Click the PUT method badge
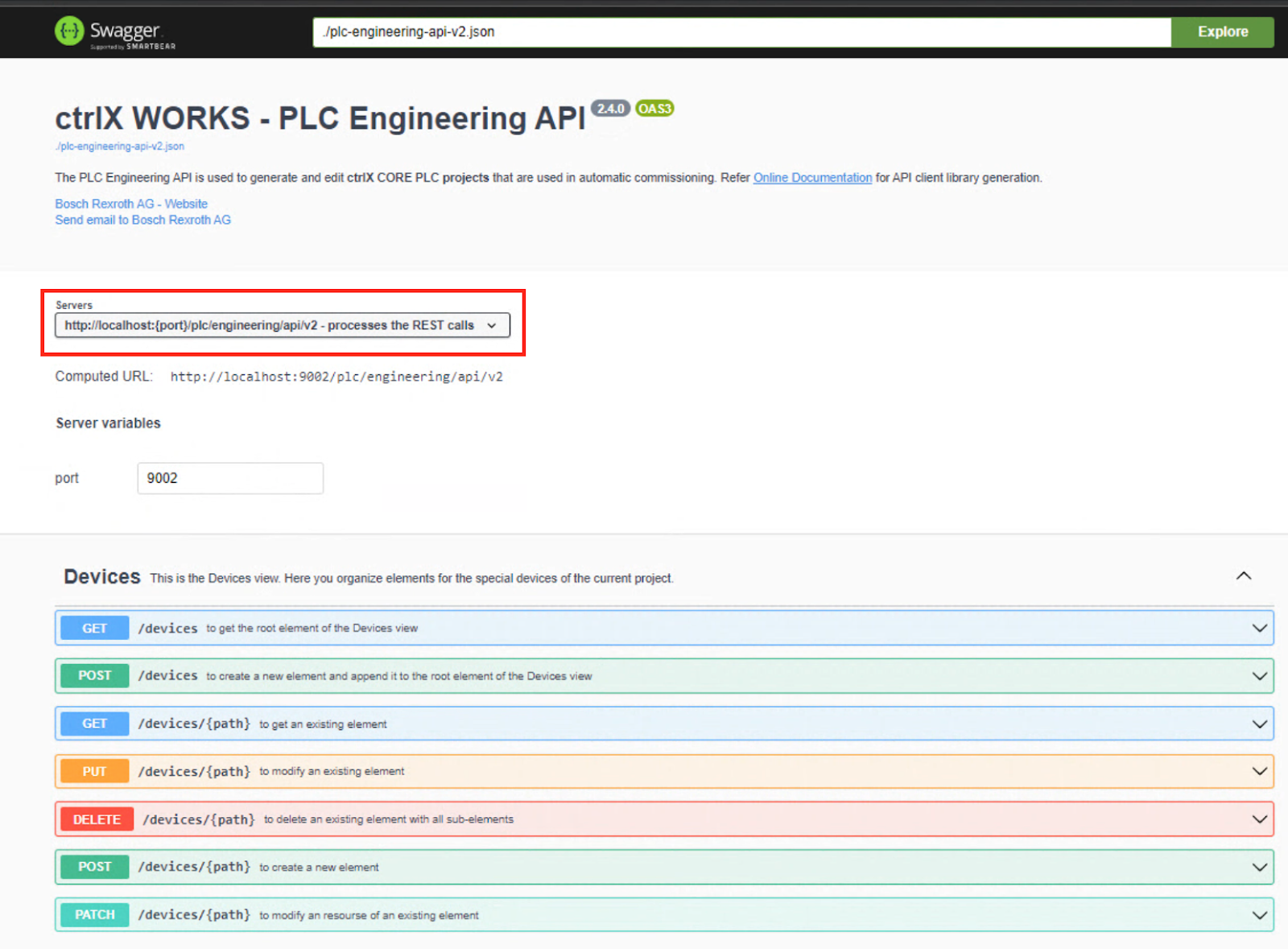1288x949 pixels. [94, 771]
